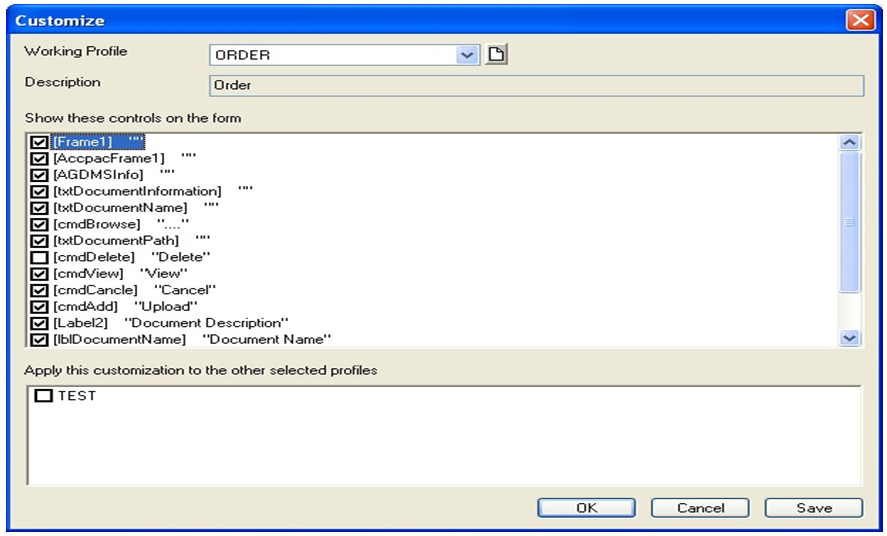Viewport: 887px width, 536px height.
Task: Click the Description field showing Order
Action: [x=536, y=85]
